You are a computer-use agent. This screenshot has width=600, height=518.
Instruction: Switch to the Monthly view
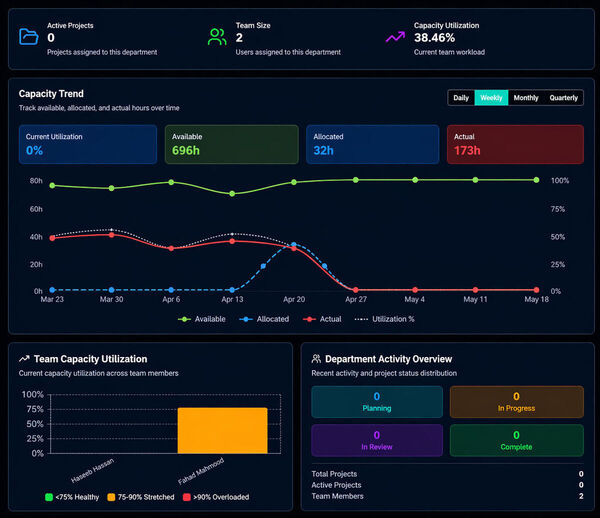(526, 98)
